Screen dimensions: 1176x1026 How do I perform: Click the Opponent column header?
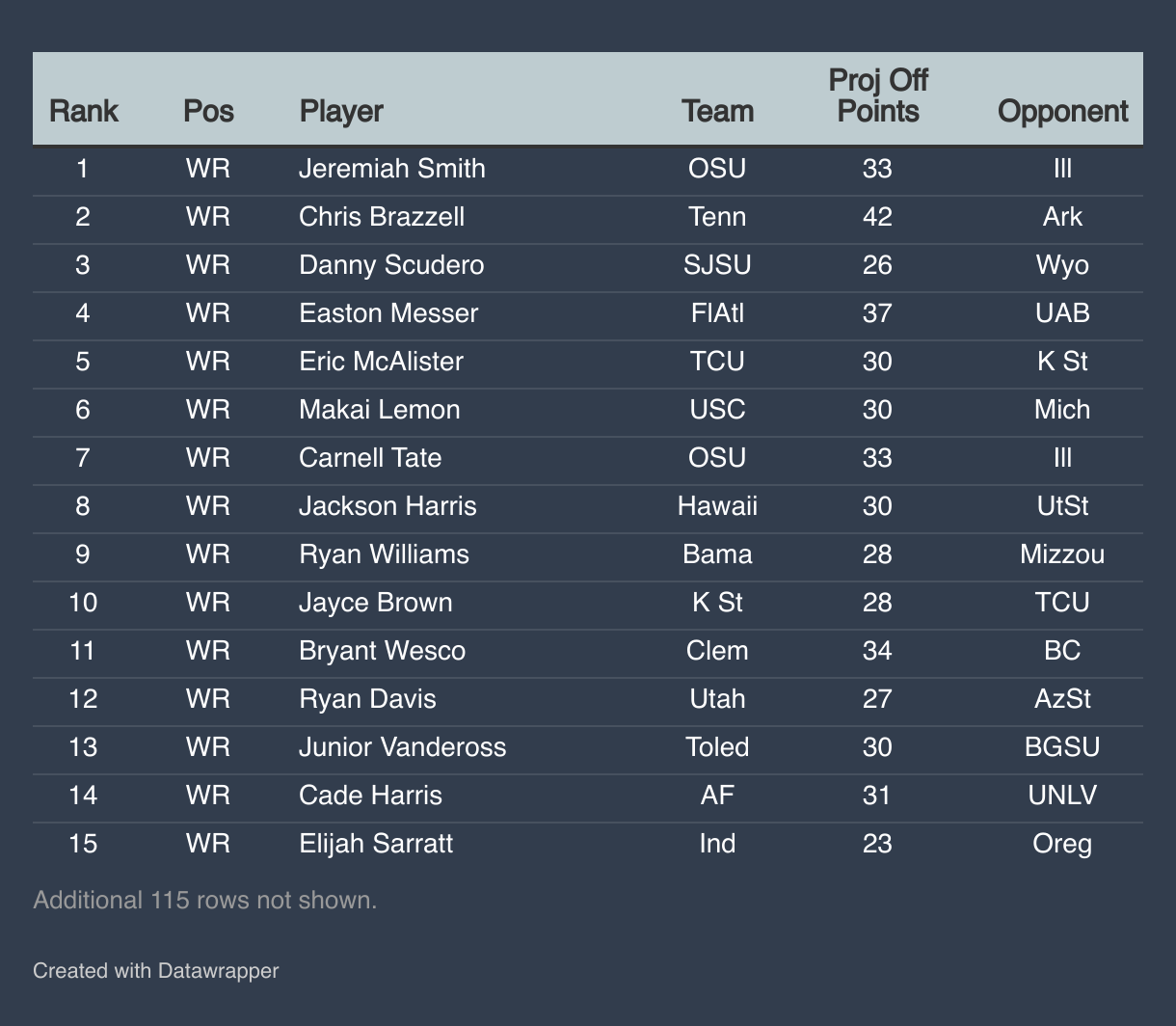point(1062,111)
